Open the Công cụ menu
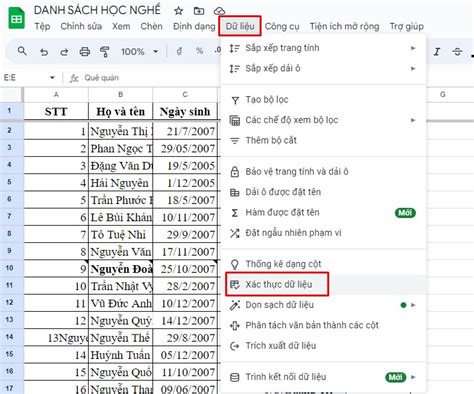Screen dimensions: 474x394 point(282,26)
